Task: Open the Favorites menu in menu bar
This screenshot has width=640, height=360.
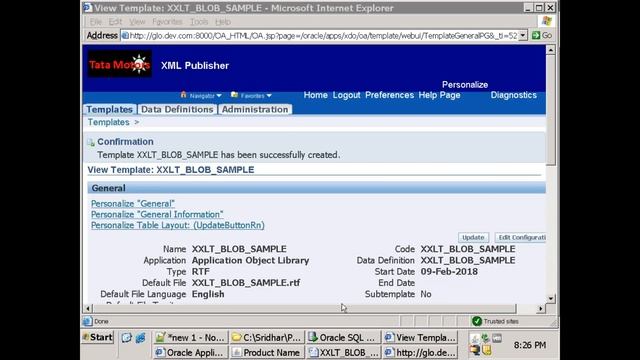Action: click(167, 22)
